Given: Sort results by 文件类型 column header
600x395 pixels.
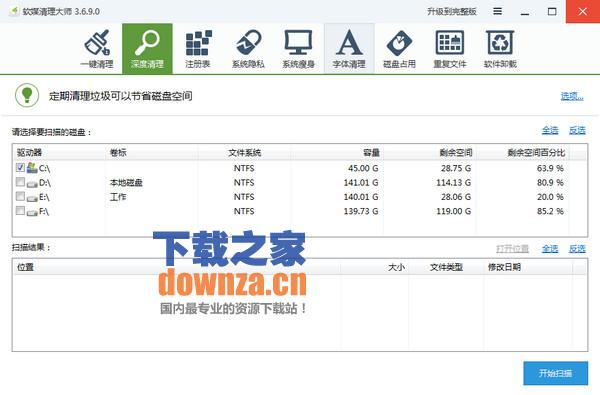Looking at the screenshot, I should [x=446, y=267].
